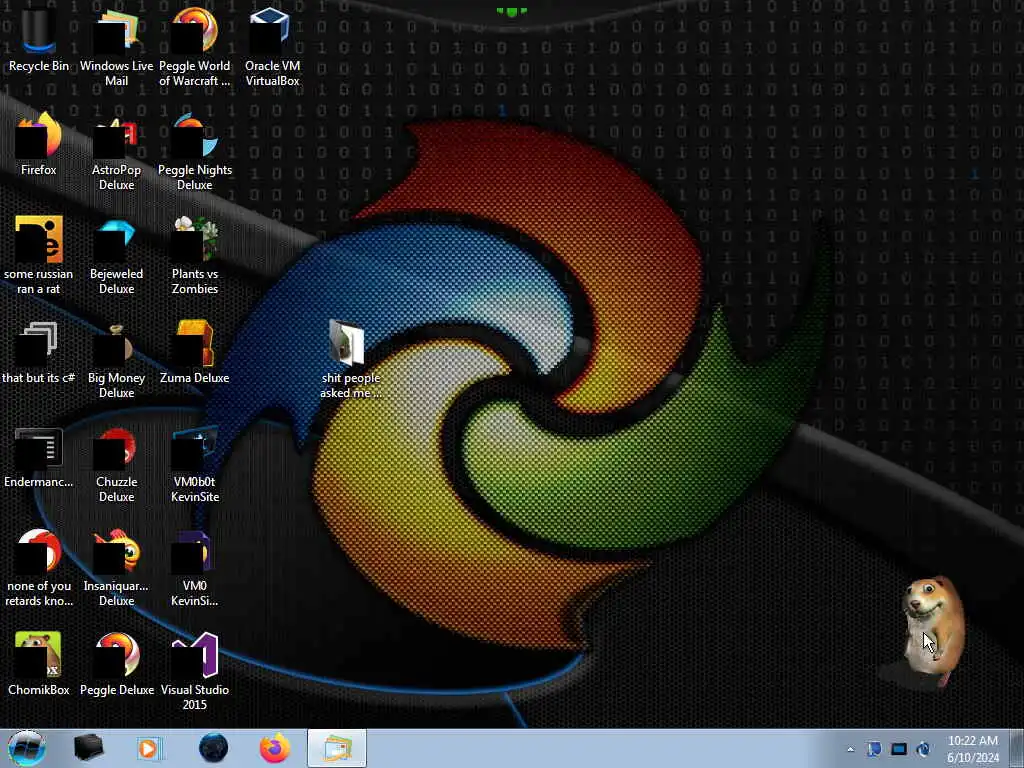Select the 'some russian ran a rat' icon
Screen dimensions: 1024x768
39,255
